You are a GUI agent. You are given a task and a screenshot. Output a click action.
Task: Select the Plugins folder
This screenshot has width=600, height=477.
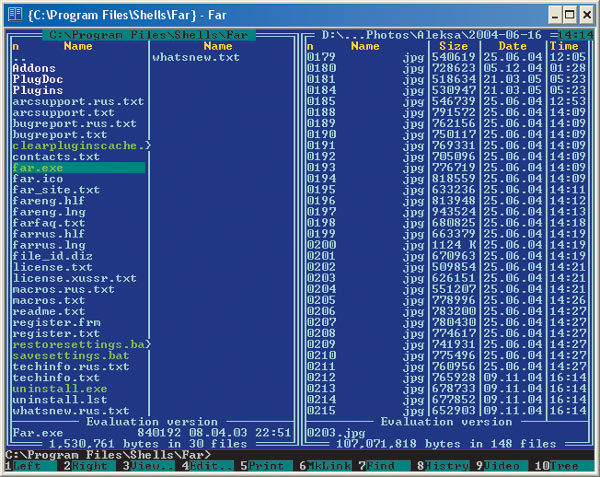38,90
